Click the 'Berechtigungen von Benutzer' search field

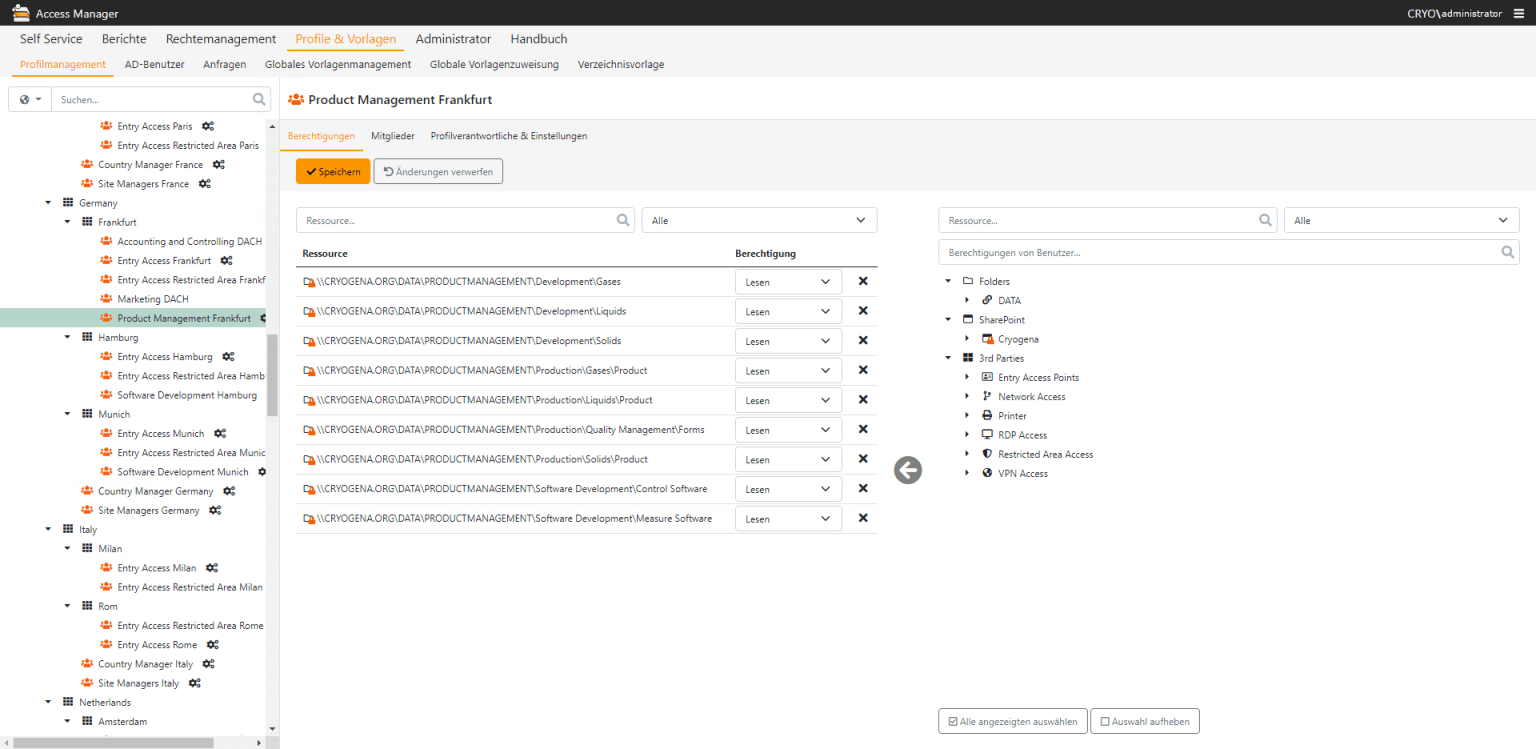tap(1220, 253)
